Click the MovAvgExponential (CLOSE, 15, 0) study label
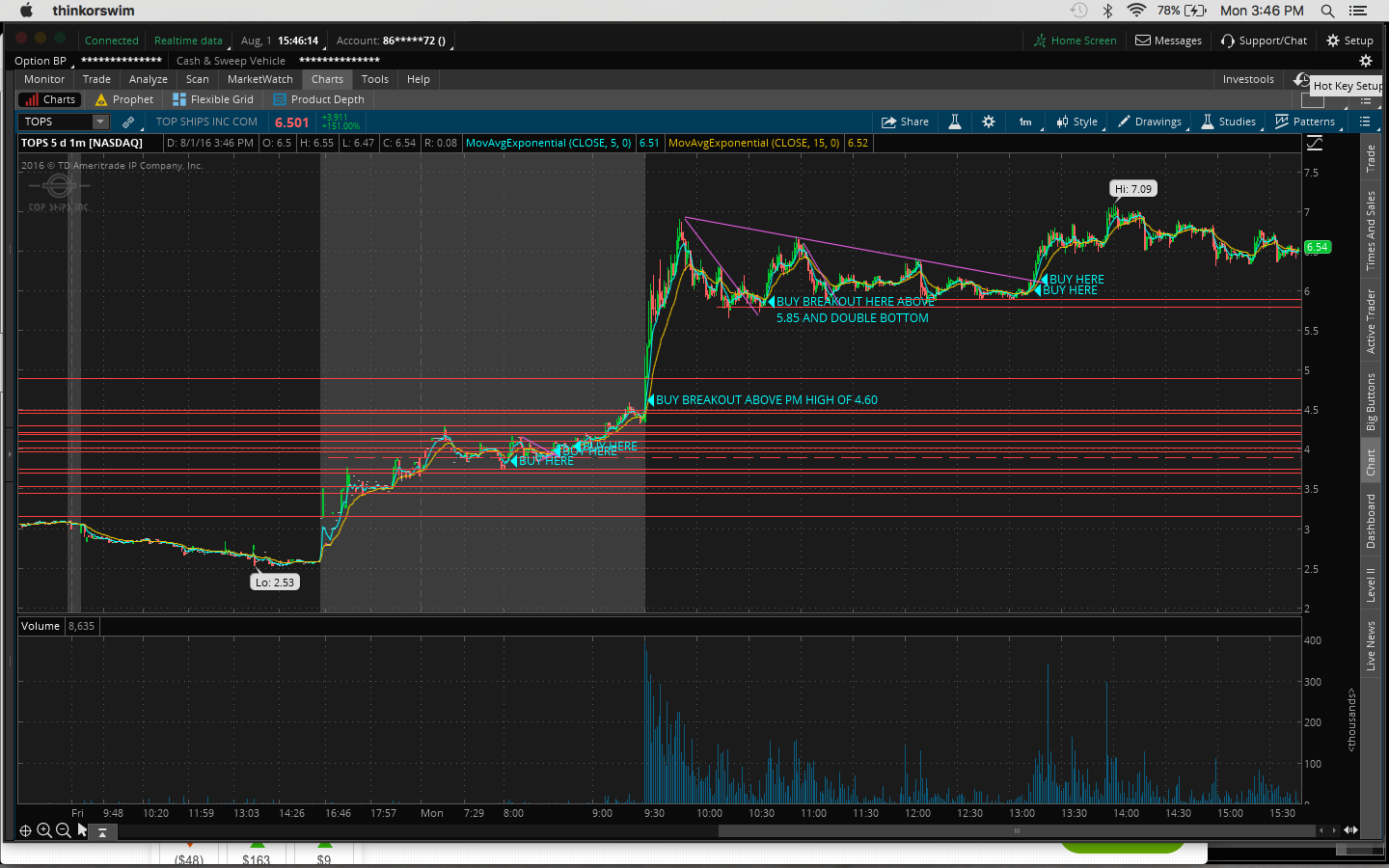Viewport: 1389px width, 868px height. point(754,143)
